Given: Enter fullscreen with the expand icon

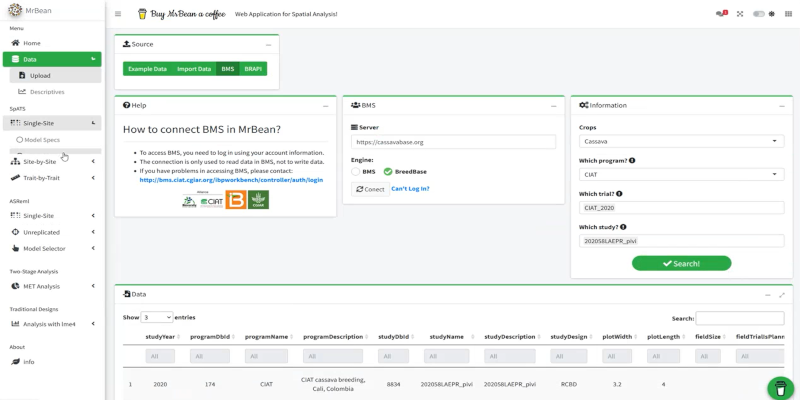Looking at the screenshot, I should pos(740,14).
